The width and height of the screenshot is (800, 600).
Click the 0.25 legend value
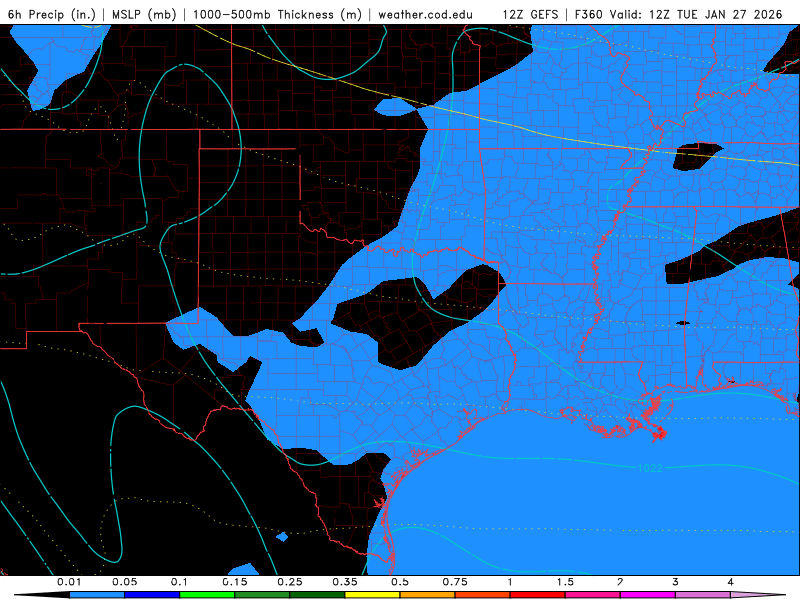(x=290, y=582)
